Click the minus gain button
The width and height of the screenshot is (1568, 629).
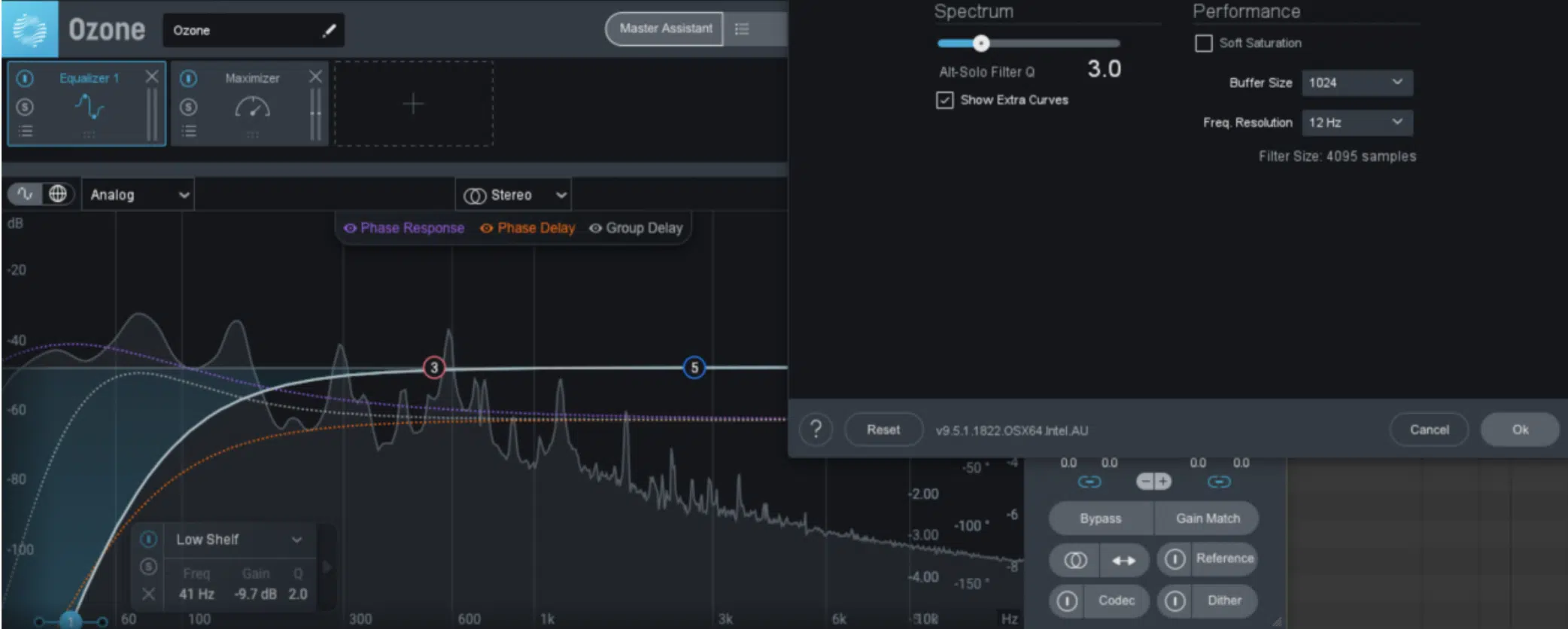coord(1144,482)
